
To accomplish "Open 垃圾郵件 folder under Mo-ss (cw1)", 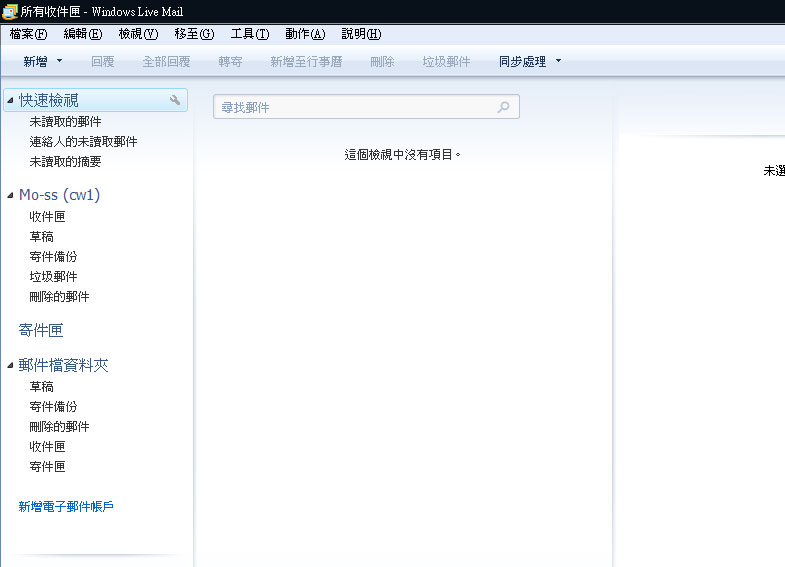I will pos(54,277).
